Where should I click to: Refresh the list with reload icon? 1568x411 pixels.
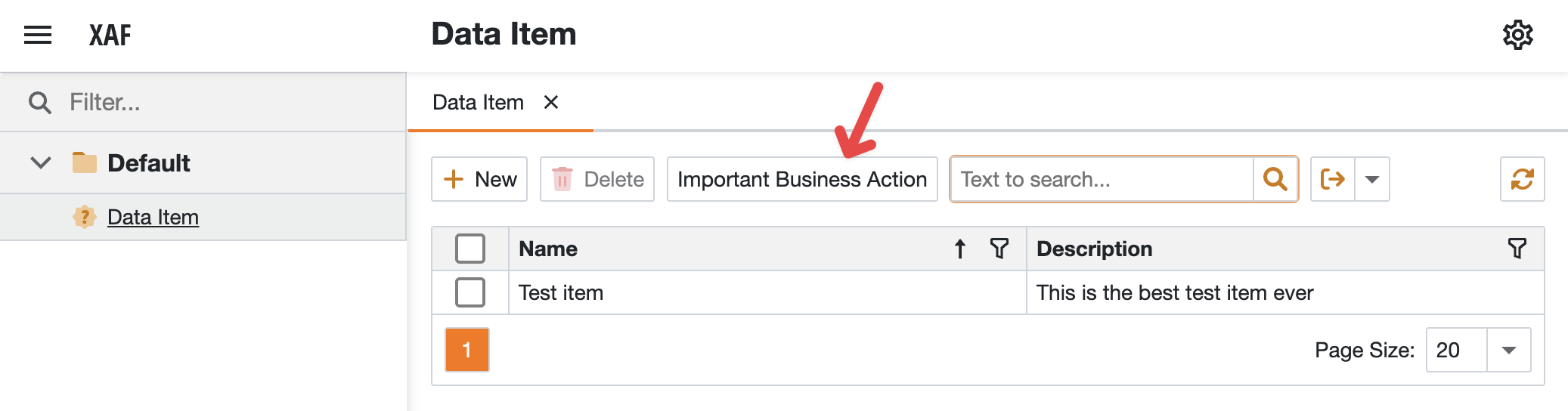pyautogui.click(x=1522, y=179)
